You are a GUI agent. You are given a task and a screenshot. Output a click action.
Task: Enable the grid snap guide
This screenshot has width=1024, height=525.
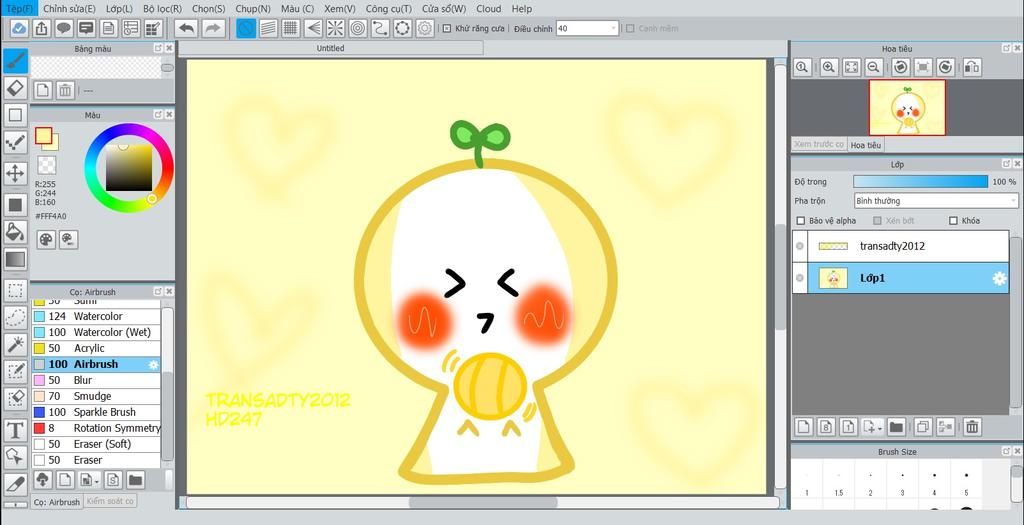point(291,28)
